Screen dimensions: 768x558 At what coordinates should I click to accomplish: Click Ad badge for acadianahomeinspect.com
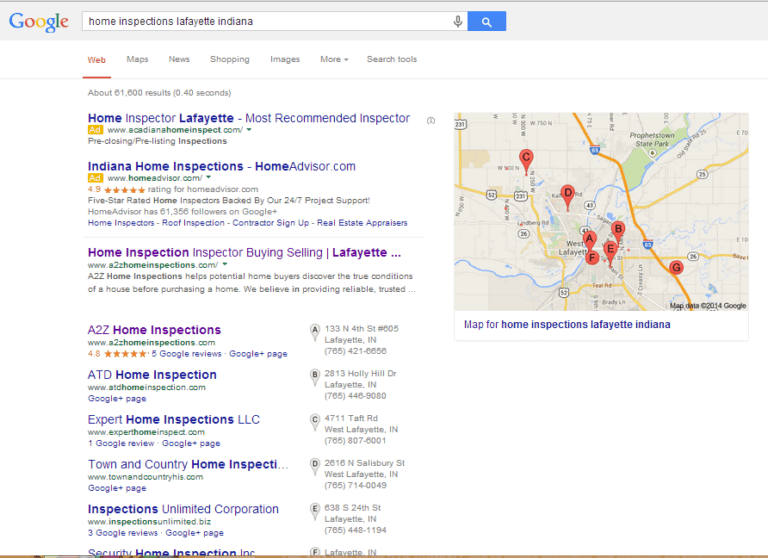(95, 130)
